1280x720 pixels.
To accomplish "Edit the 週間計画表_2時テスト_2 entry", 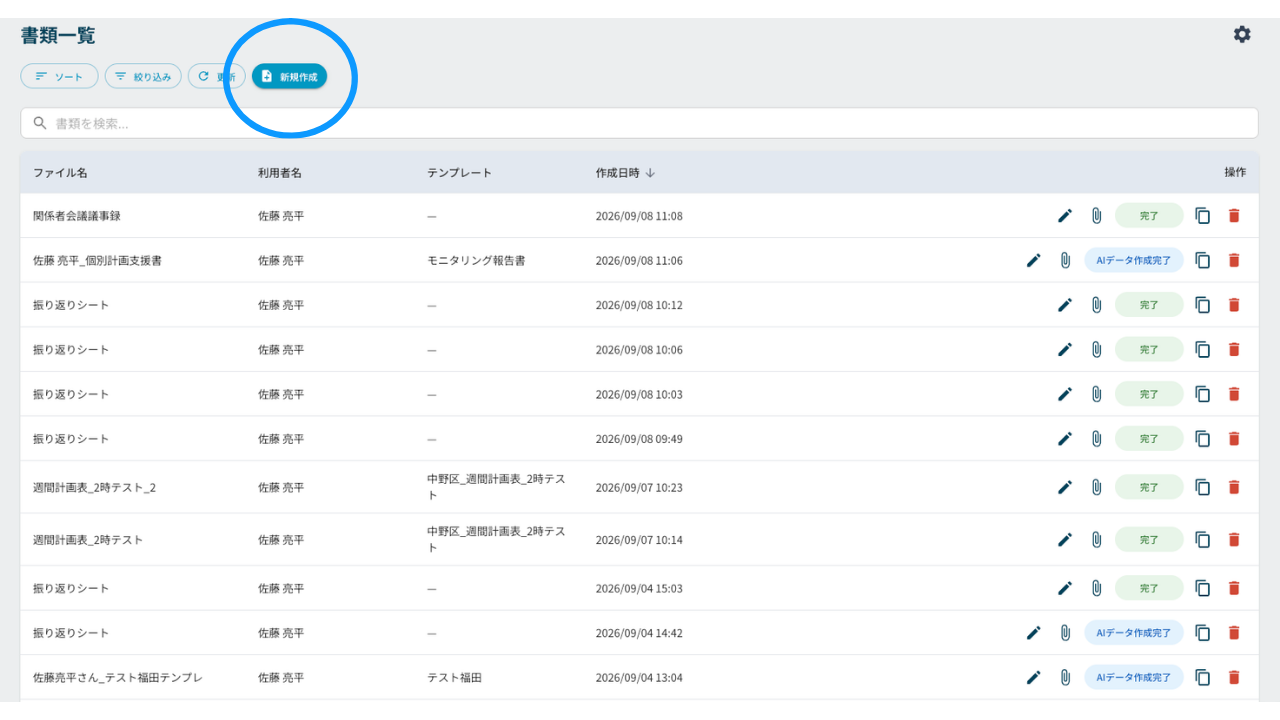I will click(1065, 487).
